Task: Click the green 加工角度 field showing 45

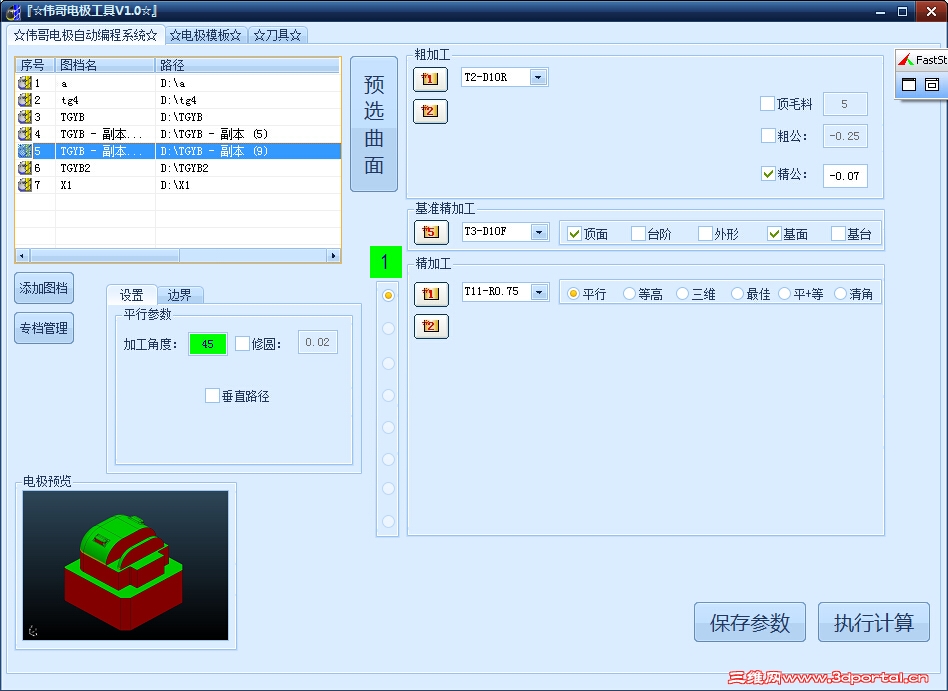Action: point(207,343)
